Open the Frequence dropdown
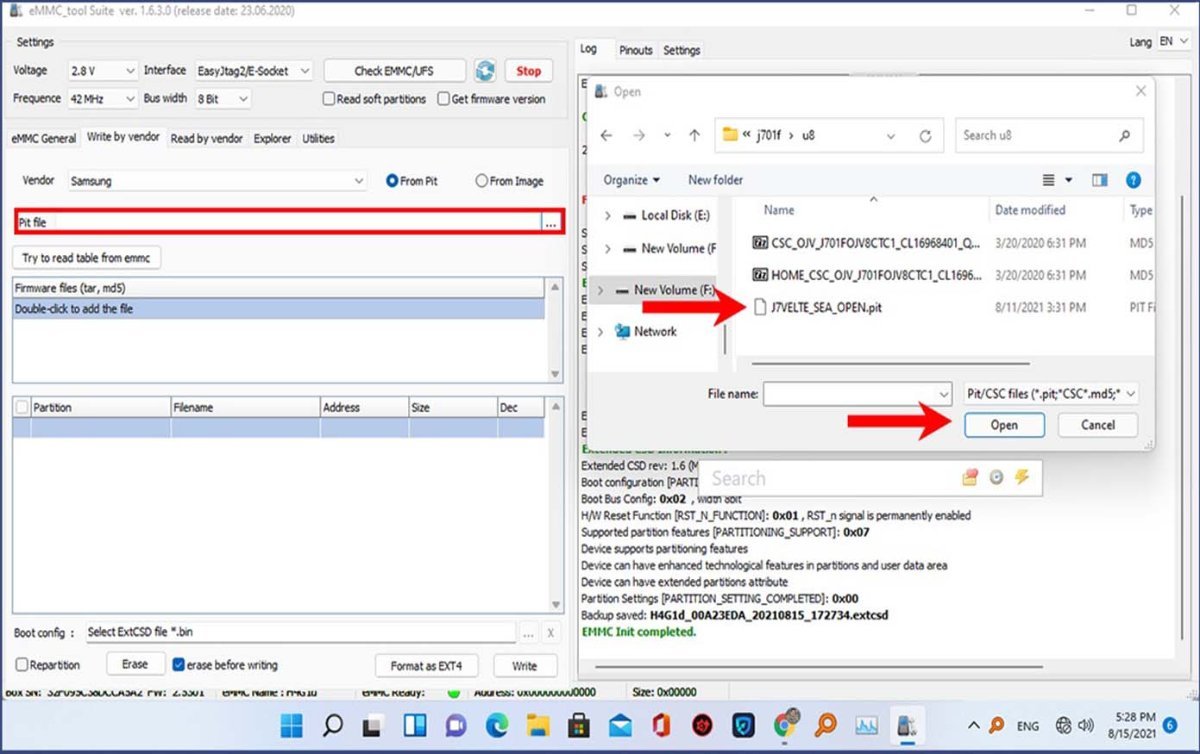 (102, 99)
